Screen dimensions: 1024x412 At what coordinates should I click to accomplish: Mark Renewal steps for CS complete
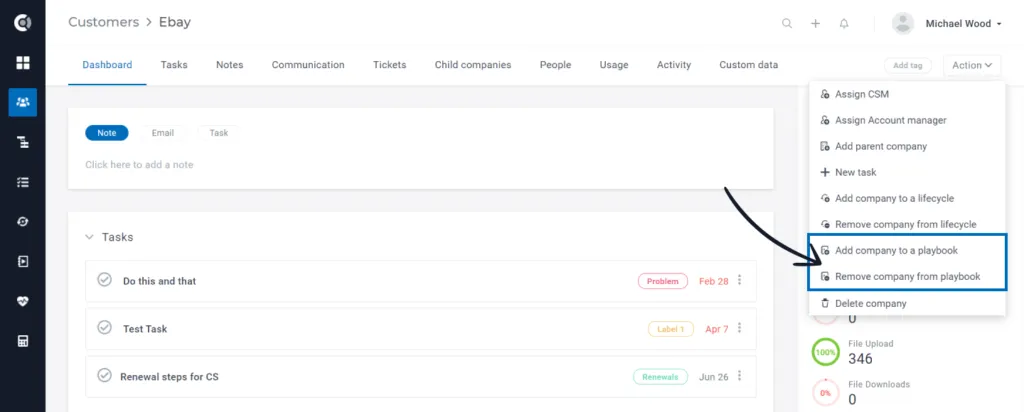coord(104,375)
